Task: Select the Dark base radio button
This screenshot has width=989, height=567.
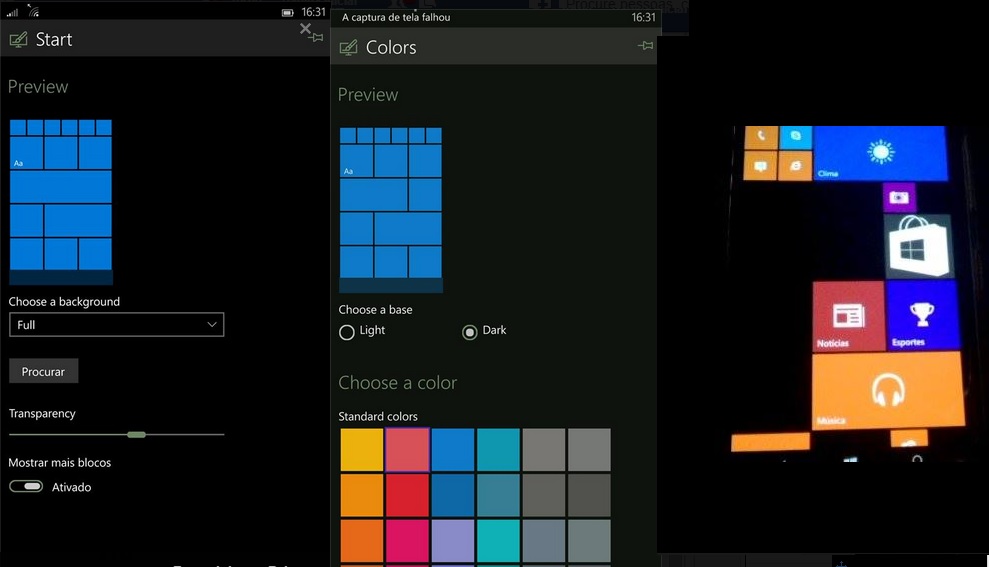Action: [469, 332]
